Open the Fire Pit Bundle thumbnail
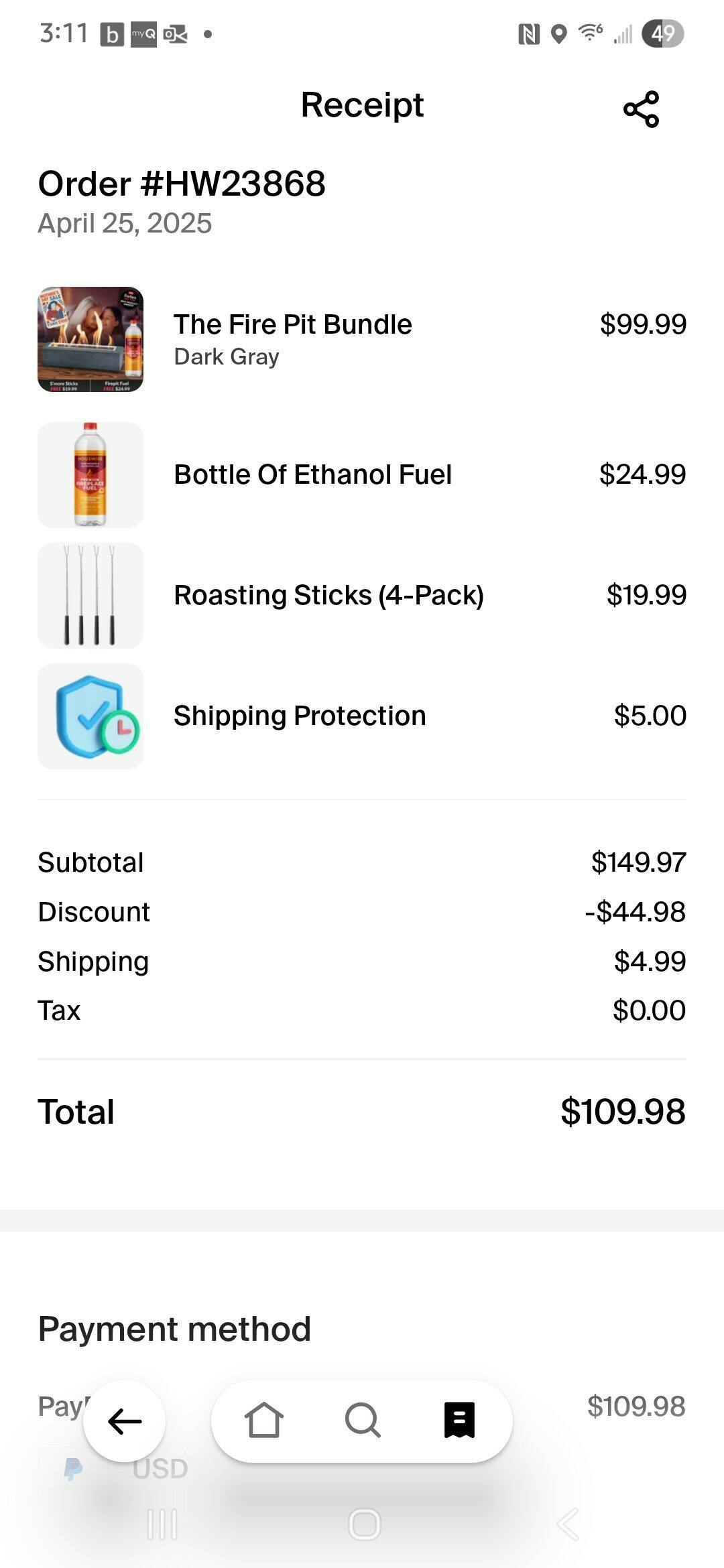This screenshot has height=1568, width=724. [90, 340]
